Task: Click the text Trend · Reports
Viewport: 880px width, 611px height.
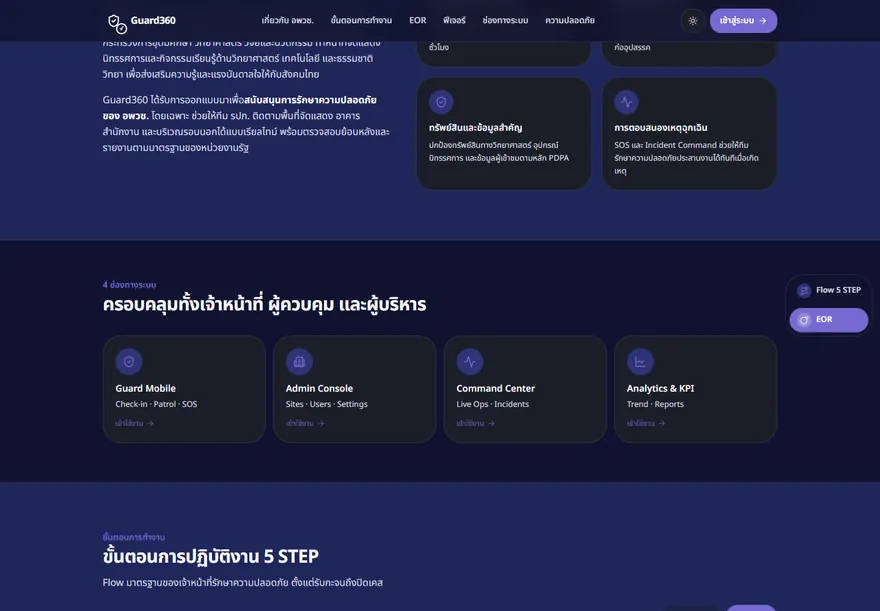Action: click(x=656, y=404)
